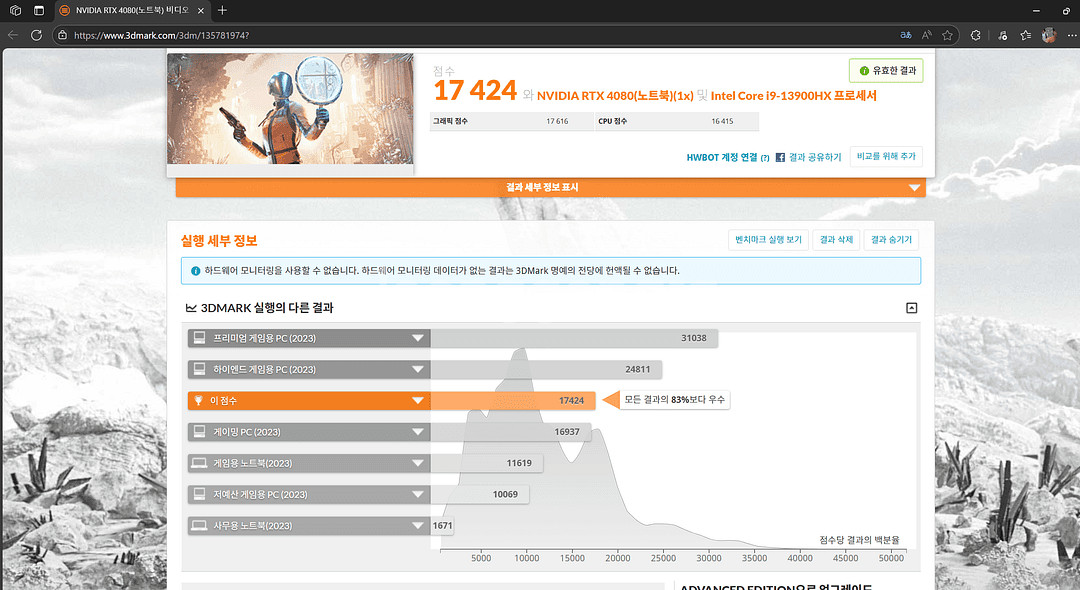This screenshot has height=590, width=1080.
Task: Open browser settings and more menu
Action: [x=1071, y=35]
